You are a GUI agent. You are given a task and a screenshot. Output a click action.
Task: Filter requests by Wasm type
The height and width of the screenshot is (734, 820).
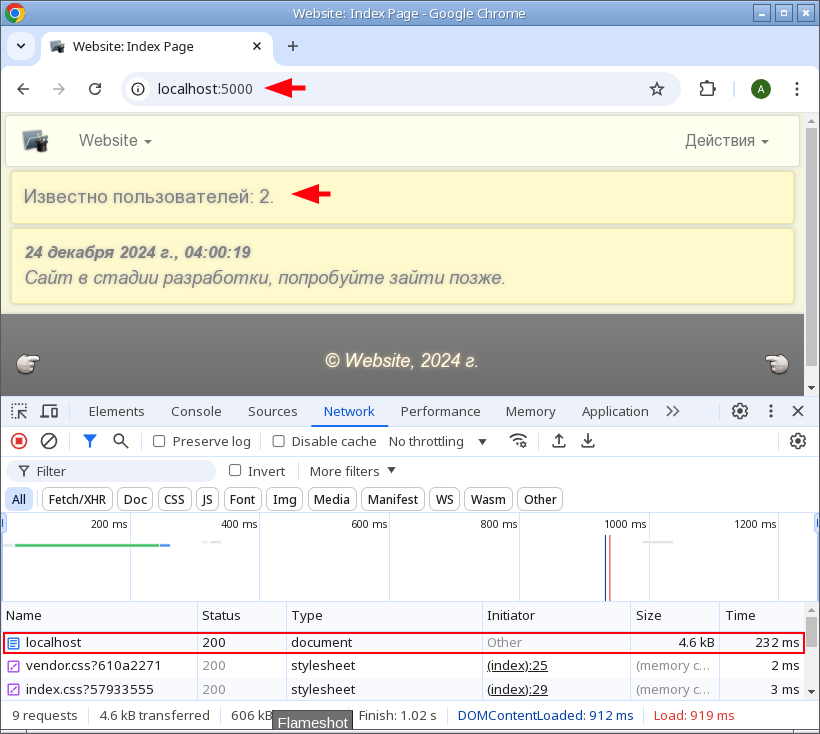tap(488, 499)
